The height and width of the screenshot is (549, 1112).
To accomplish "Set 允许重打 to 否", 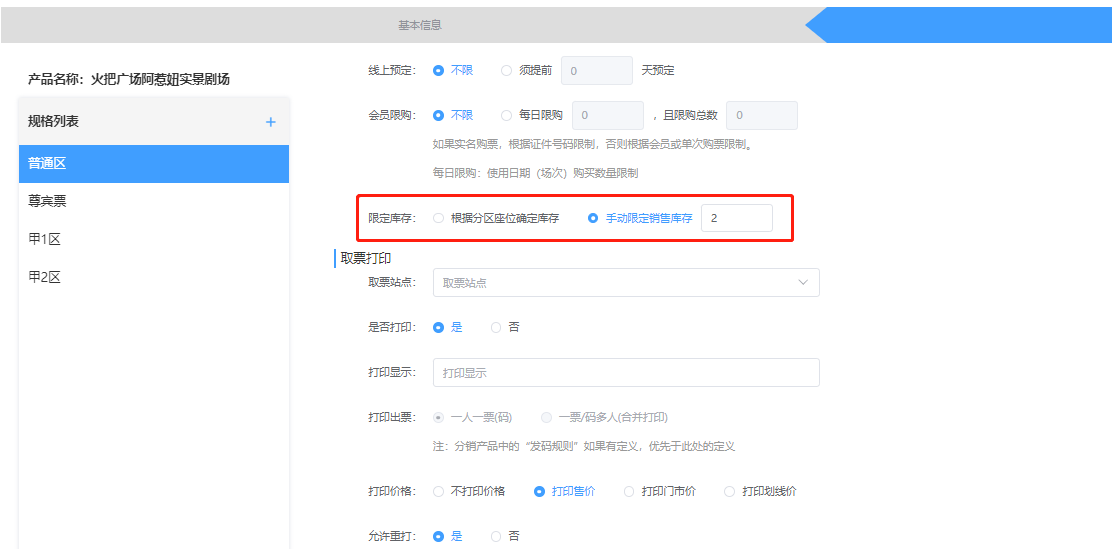I will click(497, 536).
